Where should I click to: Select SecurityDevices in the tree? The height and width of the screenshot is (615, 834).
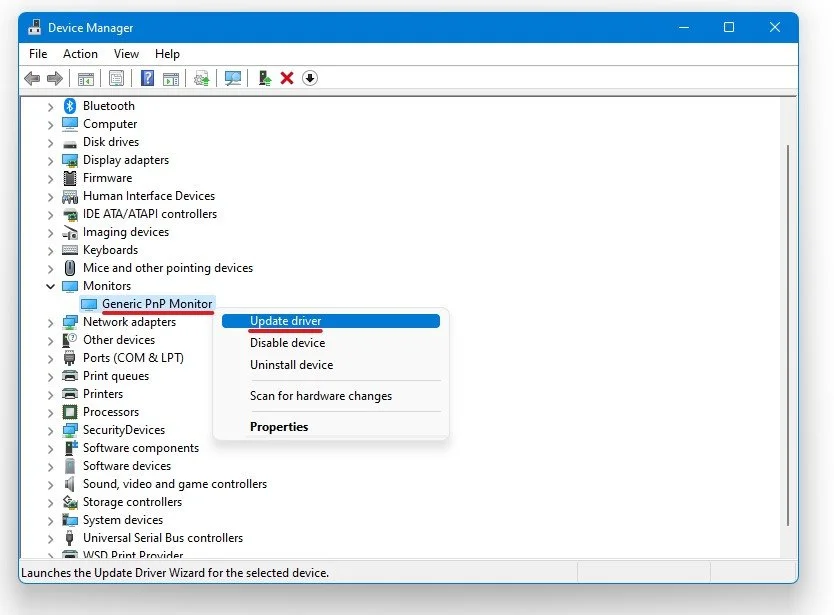tap(124, 430)
